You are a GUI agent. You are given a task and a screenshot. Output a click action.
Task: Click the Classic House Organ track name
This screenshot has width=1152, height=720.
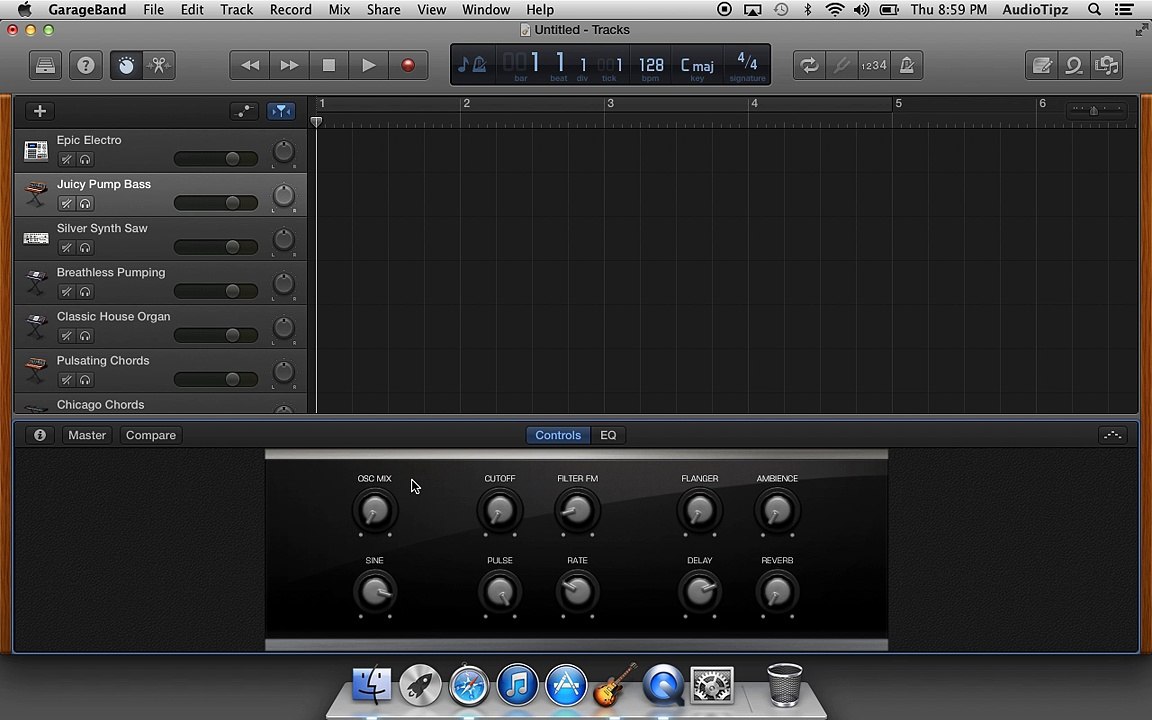tap(113, 317)
